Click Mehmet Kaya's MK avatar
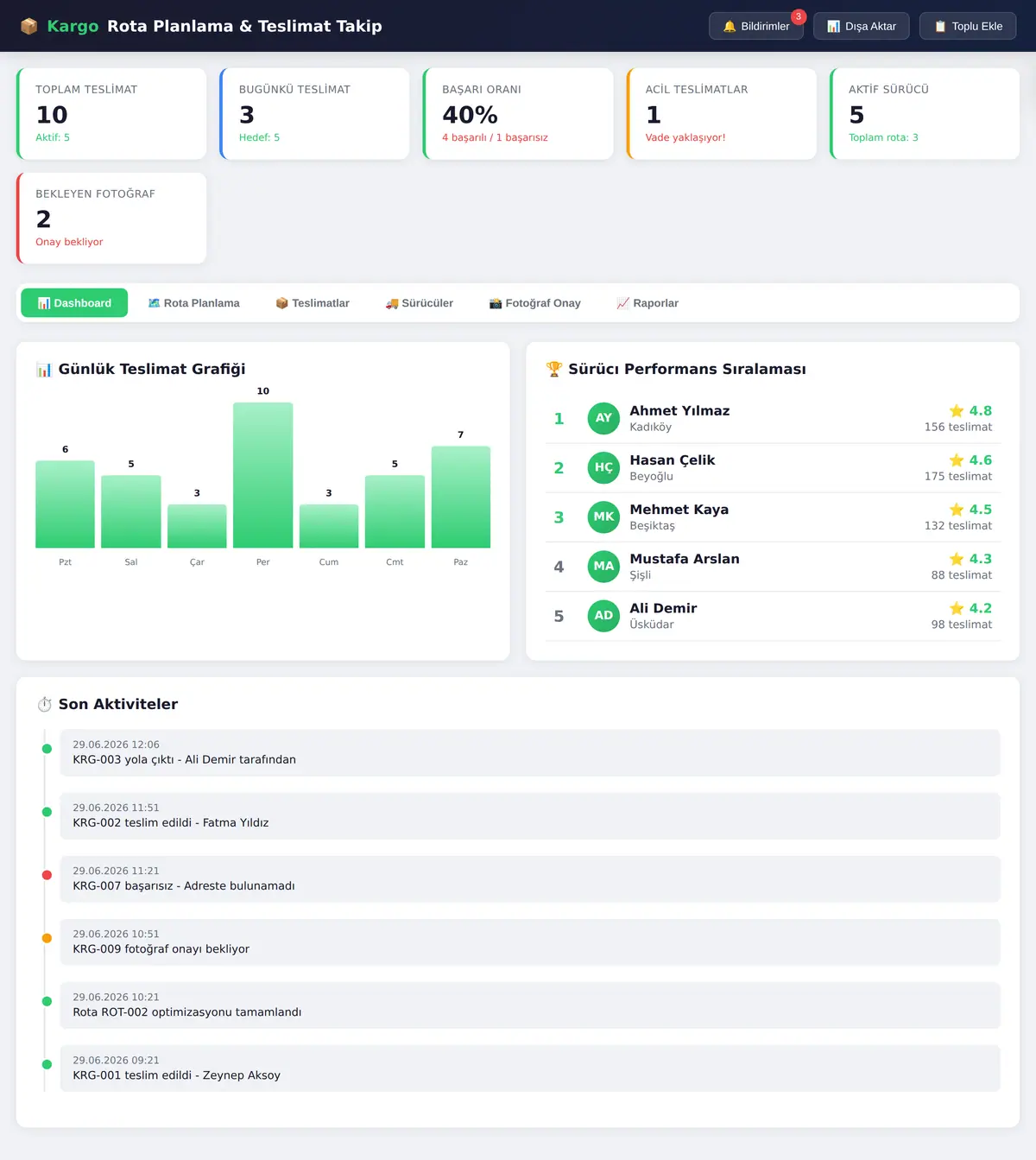This screenshot has height=1160, width=1036. pyautogui.click(x=603, y=517)
